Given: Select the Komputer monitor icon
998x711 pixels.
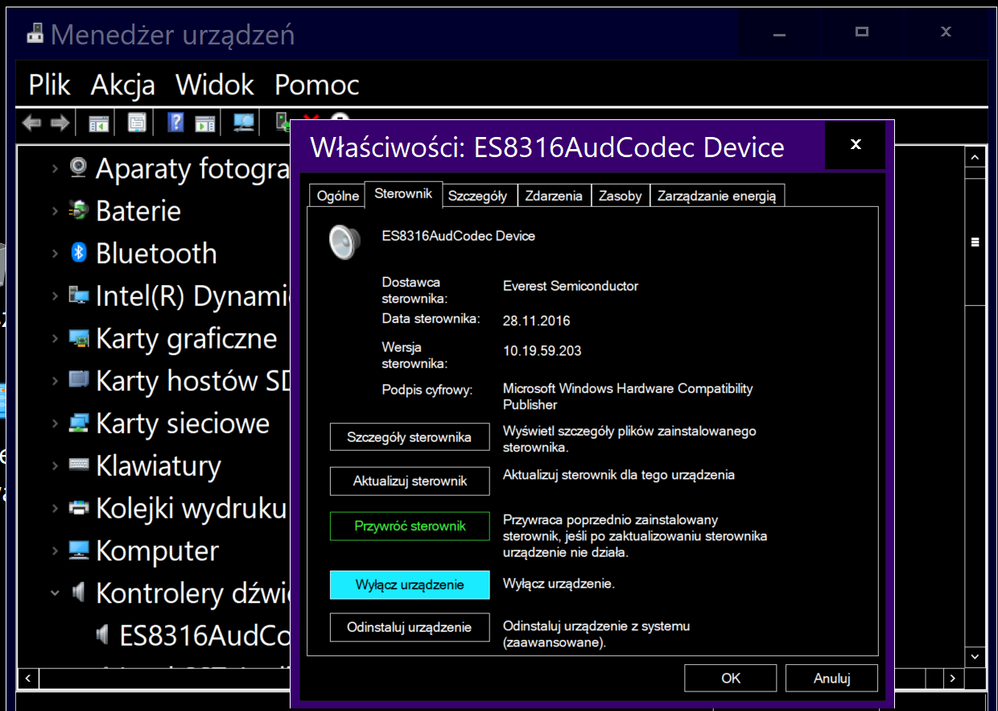Looking at the screenshot, I should [x=78, y=551].
